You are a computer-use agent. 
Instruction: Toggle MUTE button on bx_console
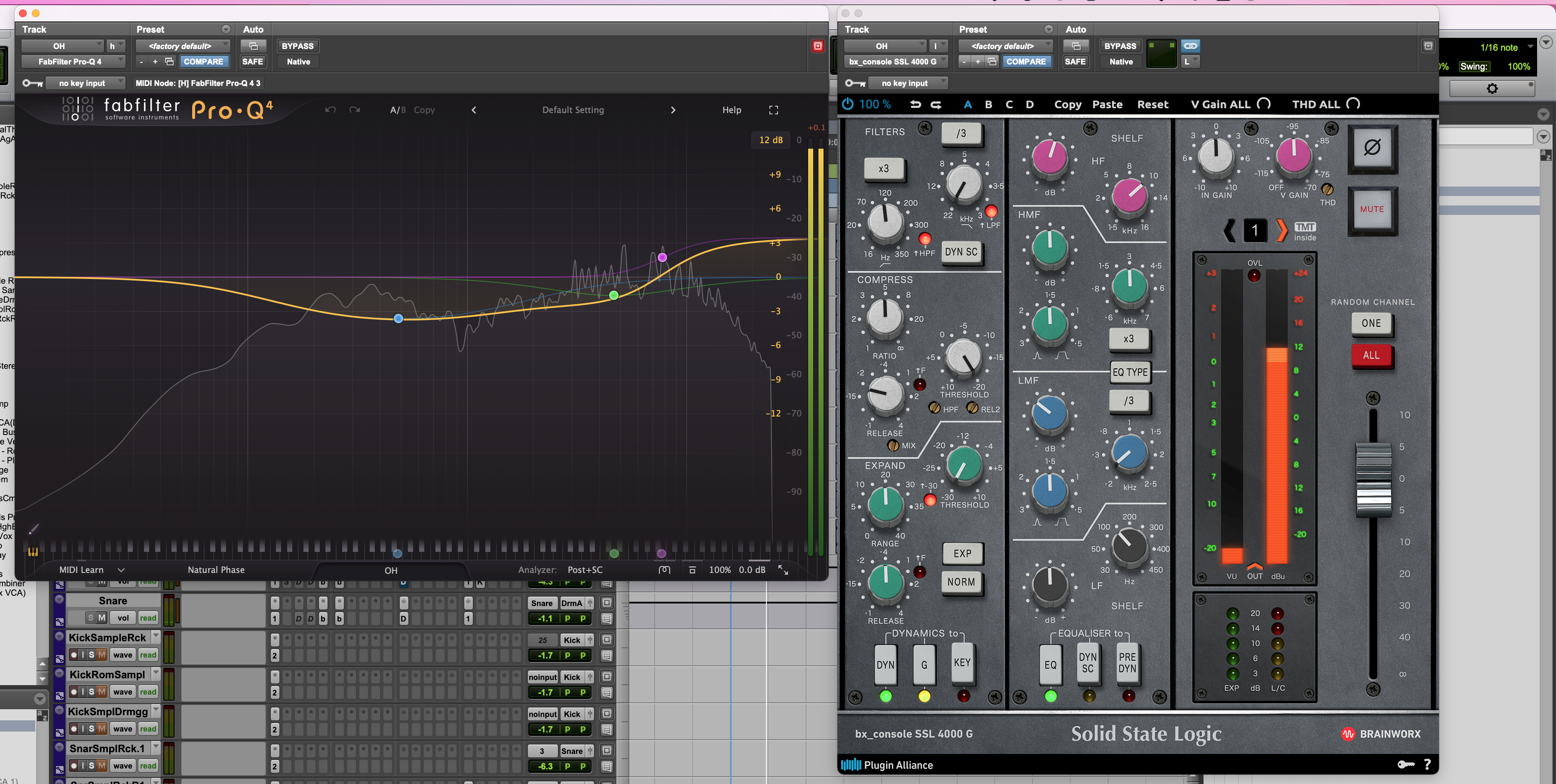(x=1372, y=209)
